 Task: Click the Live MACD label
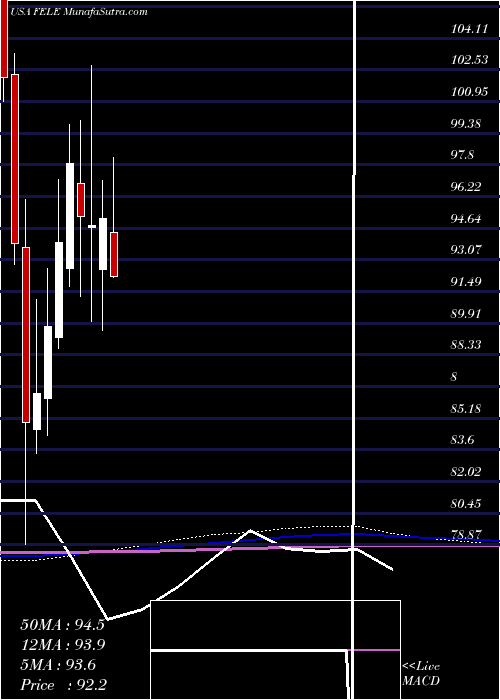421,674
